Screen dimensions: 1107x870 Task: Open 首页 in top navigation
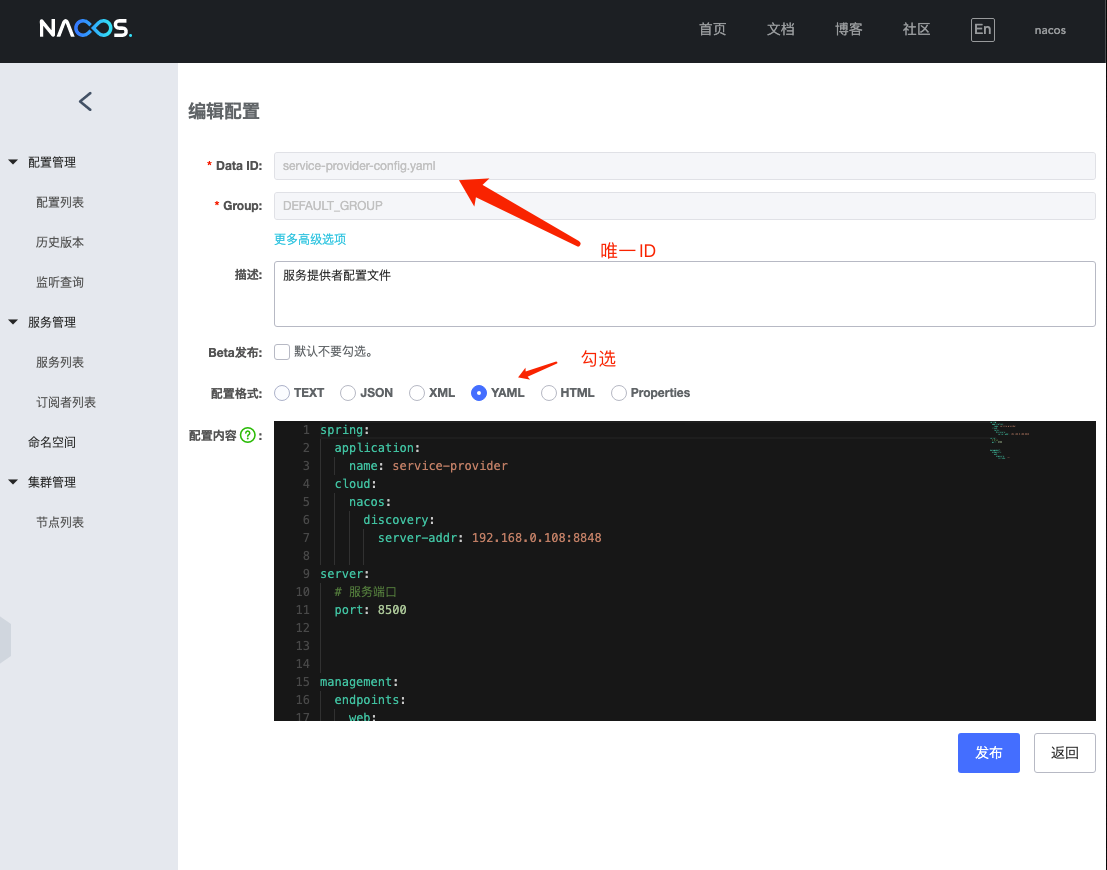[x=712, y=30]
